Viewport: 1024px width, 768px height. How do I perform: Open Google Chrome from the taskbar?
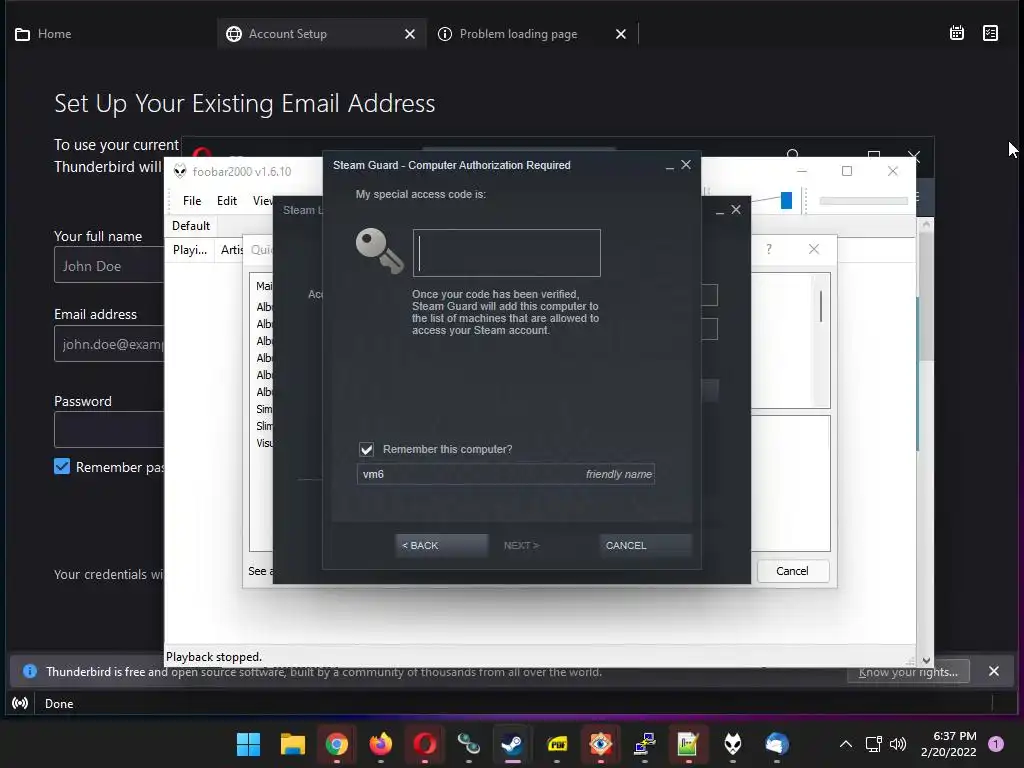[x=336, y=744]
